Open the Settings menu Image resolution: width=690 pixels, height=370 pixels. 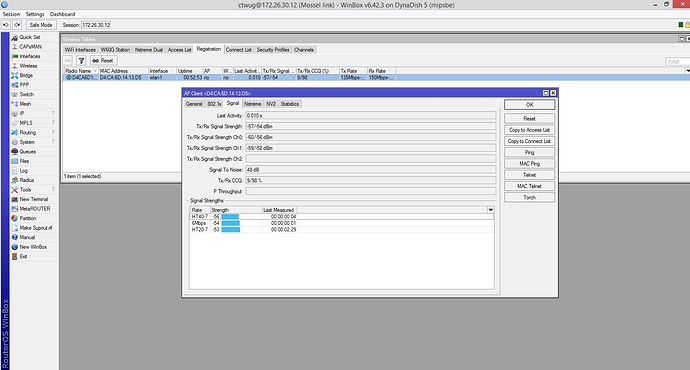click(35, 14)
